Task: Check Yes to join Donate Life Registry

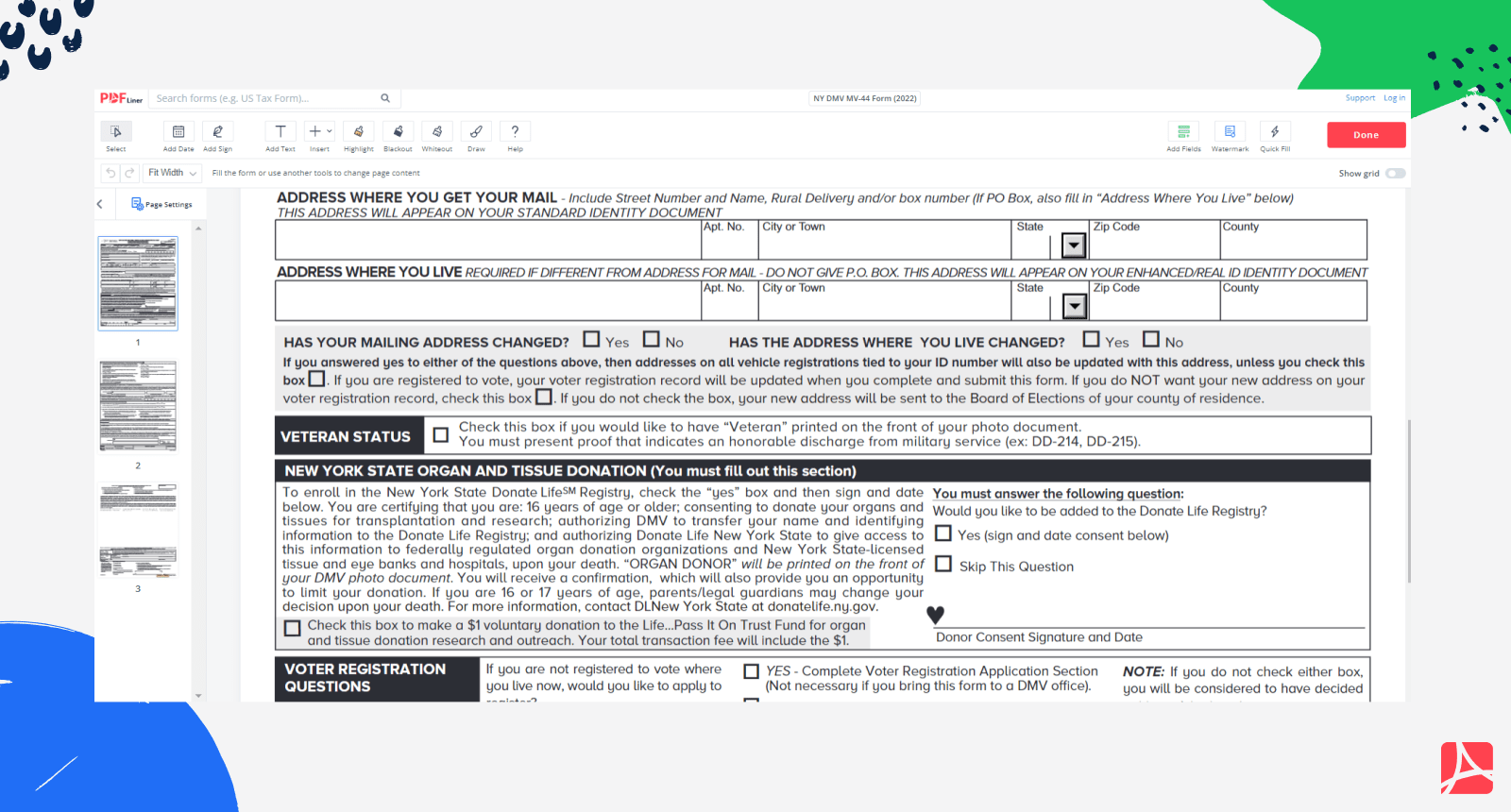Action: 943,533
